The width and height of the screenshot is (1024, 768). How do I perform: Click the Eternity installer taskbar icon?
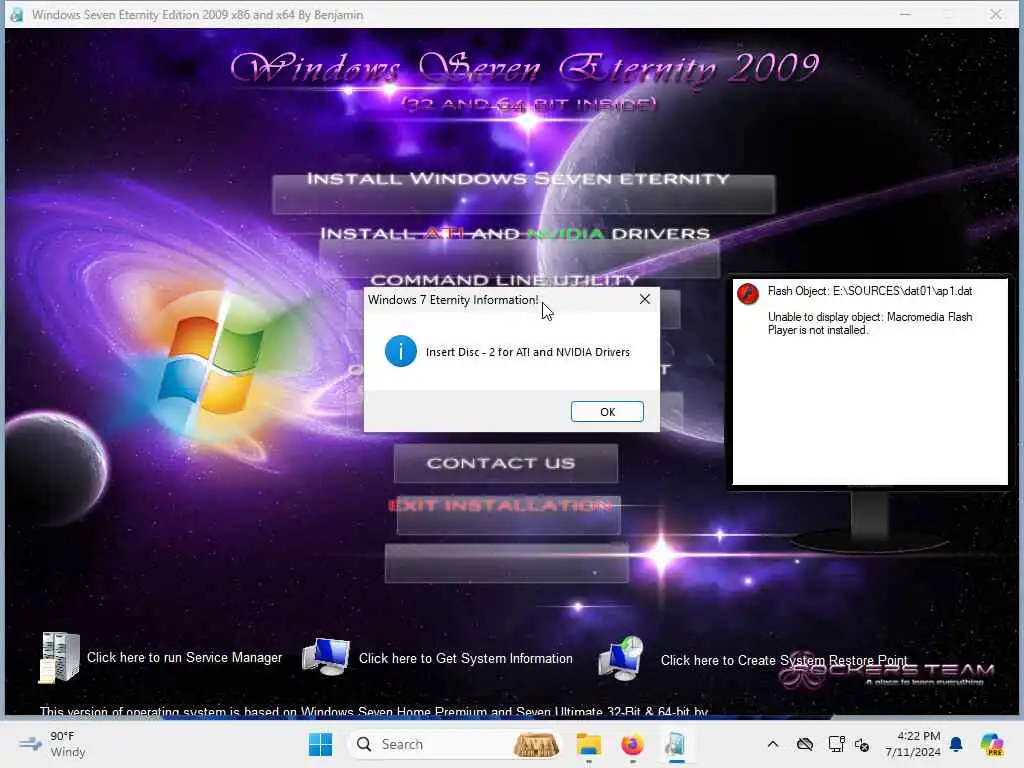pos(676,744)
